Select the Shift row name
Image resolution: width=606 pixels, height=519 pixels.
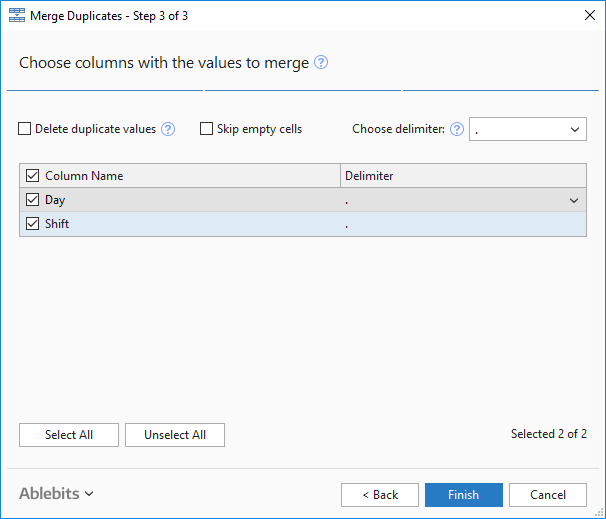pos(57,224)
